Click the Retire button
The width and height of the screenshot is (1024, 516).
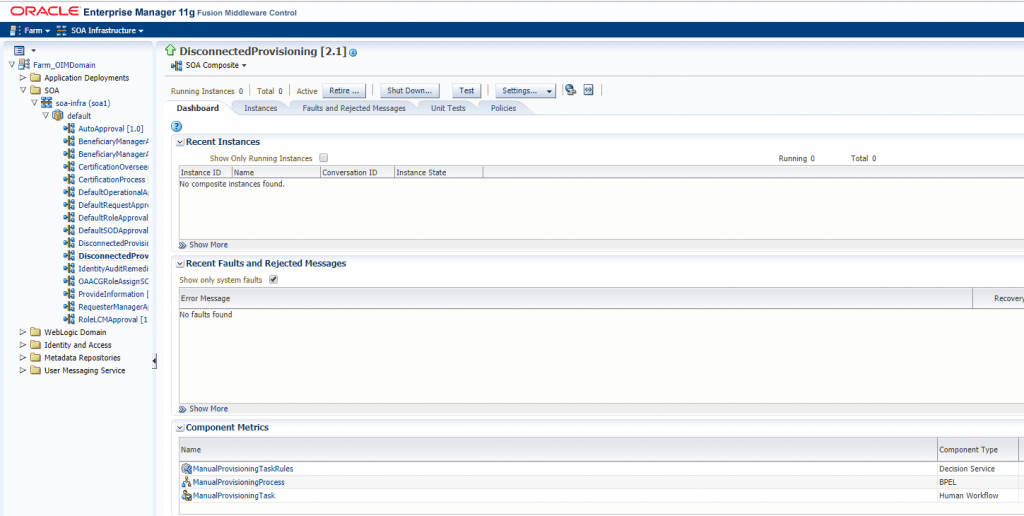345,91
